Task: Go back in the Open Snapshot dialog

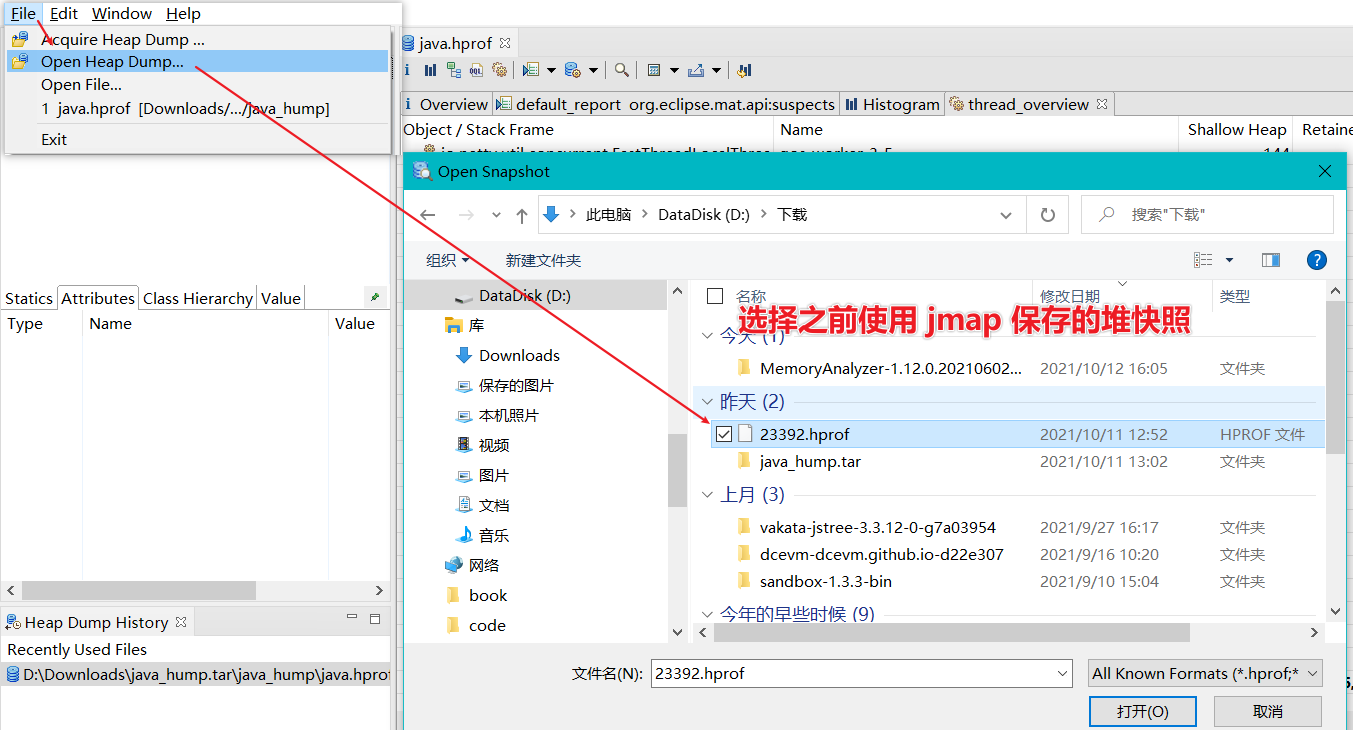Action: (x=428, y=215)
